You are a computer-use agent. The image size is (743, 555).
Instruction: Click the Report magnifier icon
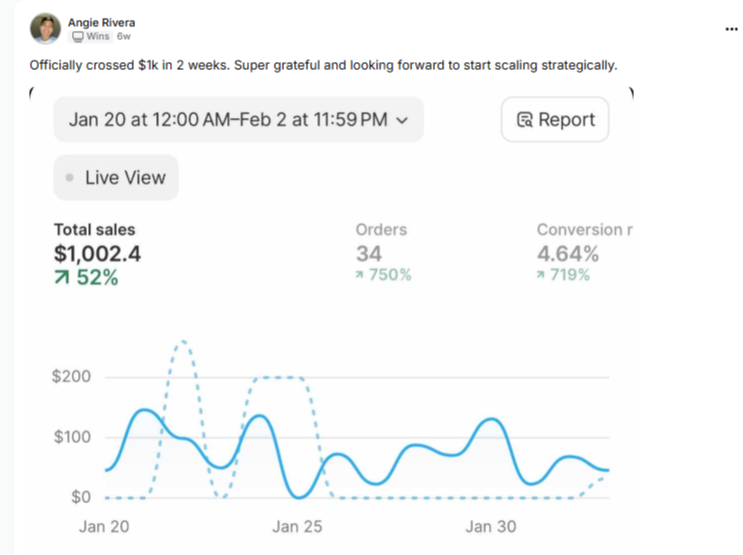coord(525,120)
